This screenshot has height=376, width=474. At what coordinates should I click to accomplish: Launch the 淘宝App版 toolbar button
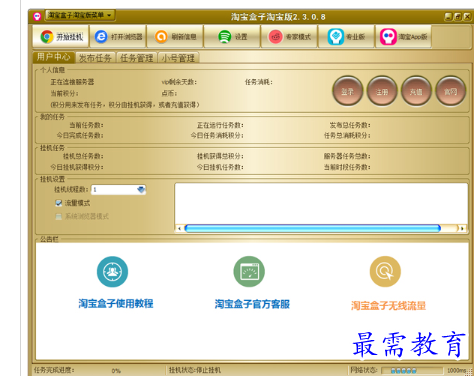point(403,36)
